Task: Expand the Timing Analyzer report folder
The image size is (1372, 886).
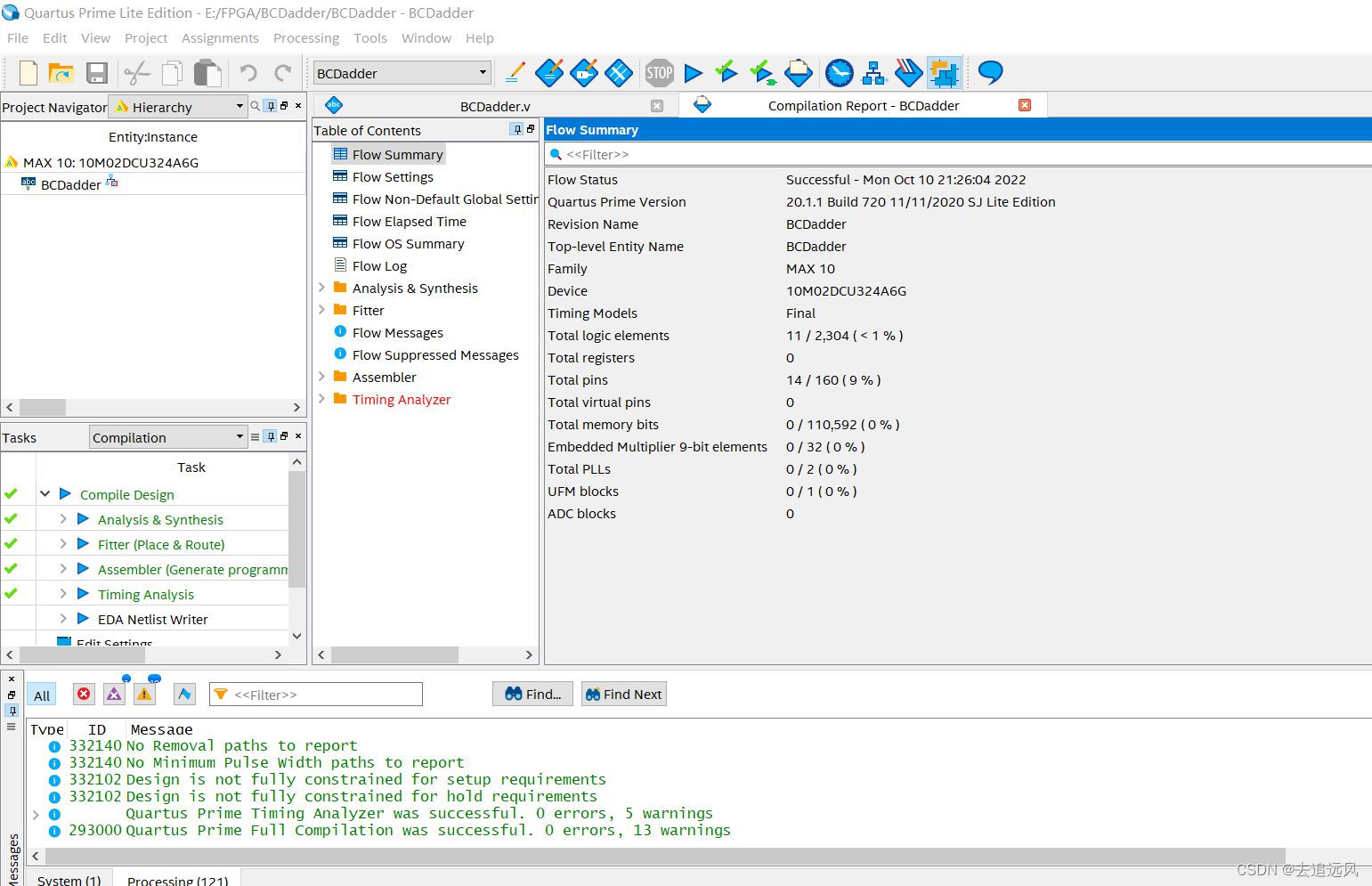Action: (322, 399)
